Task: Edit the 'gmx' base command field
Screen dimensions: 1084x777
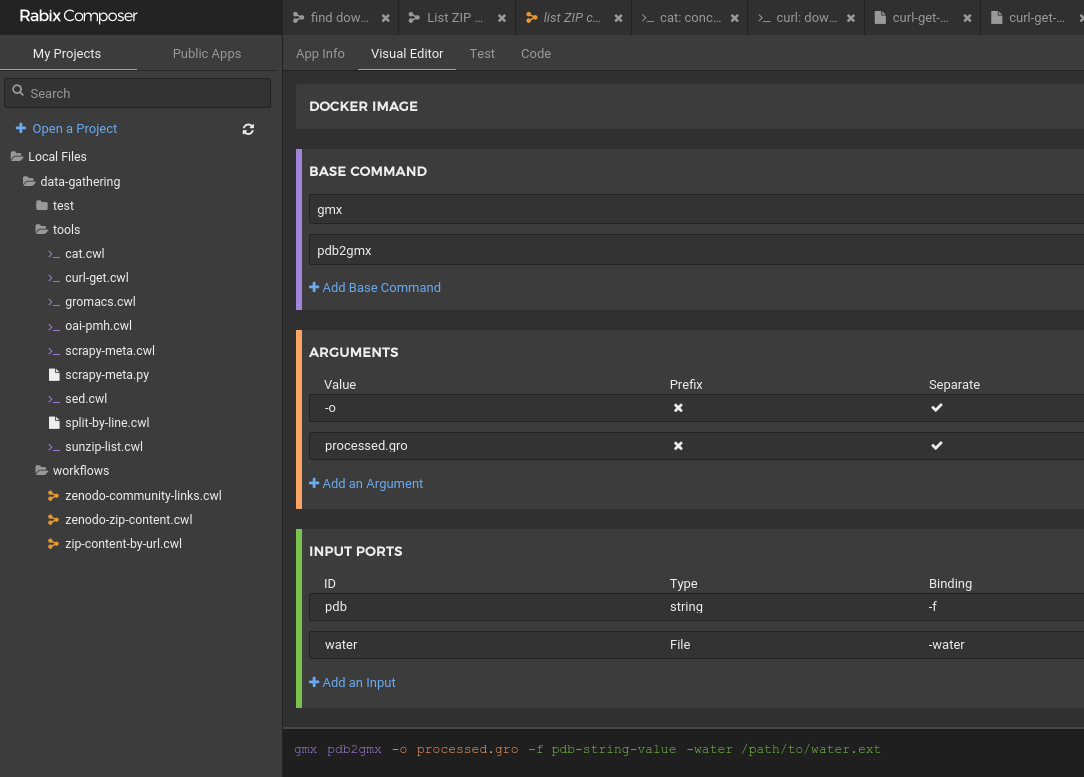Action: point(696,209)
